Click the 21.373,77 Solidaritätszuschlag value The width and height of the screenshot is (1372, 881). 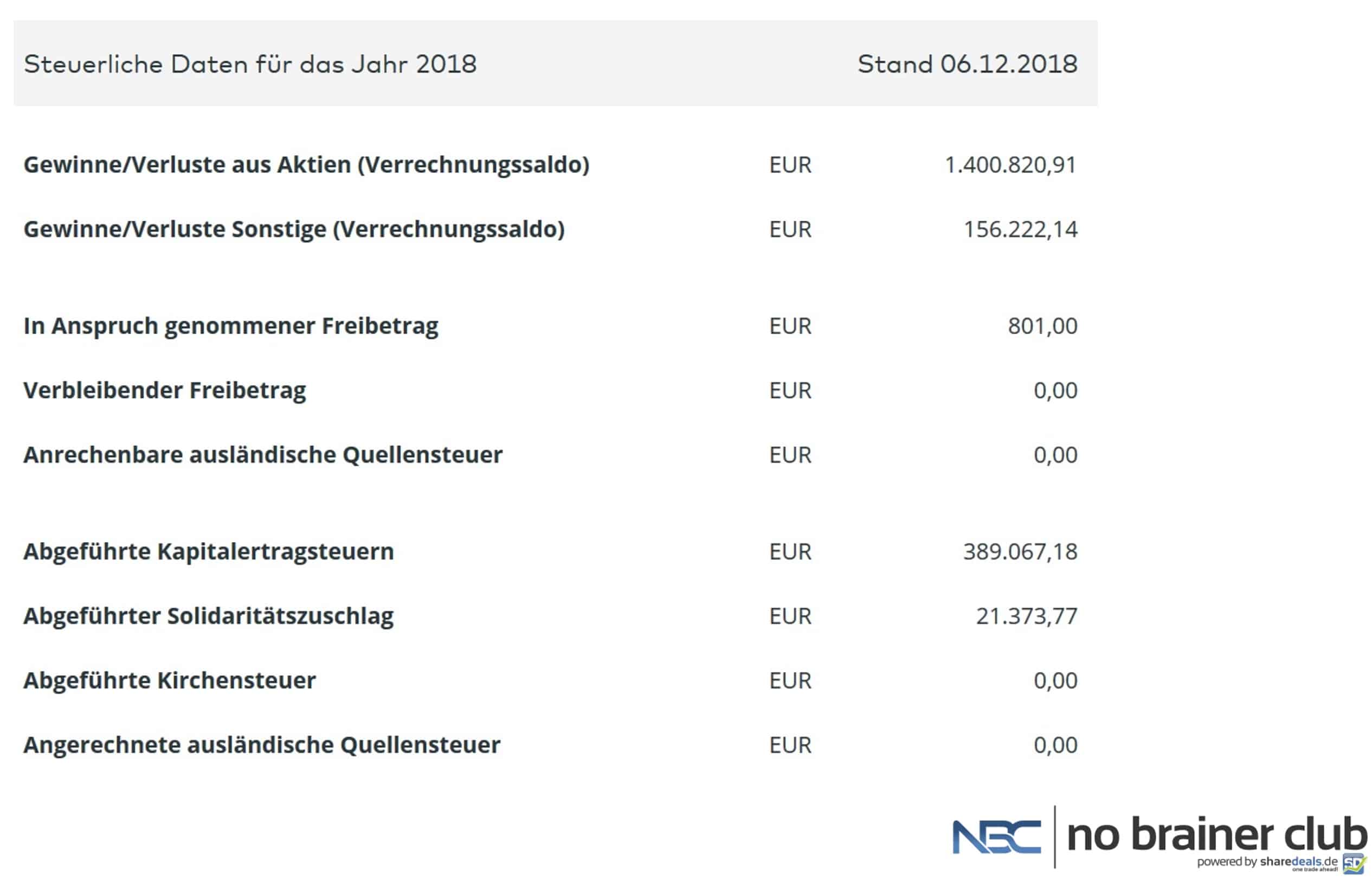pyautogui.click(x=1027, y=616)
